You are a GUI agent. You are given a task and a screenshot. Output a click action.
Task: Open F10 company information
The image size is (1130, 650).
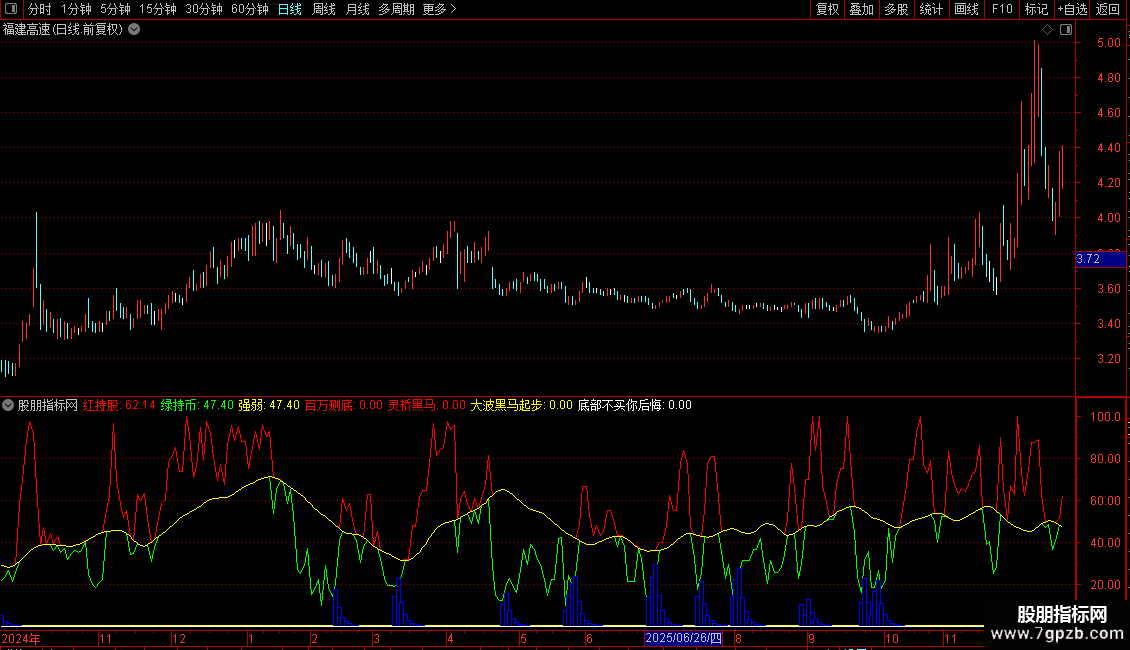coord(1001,9)
